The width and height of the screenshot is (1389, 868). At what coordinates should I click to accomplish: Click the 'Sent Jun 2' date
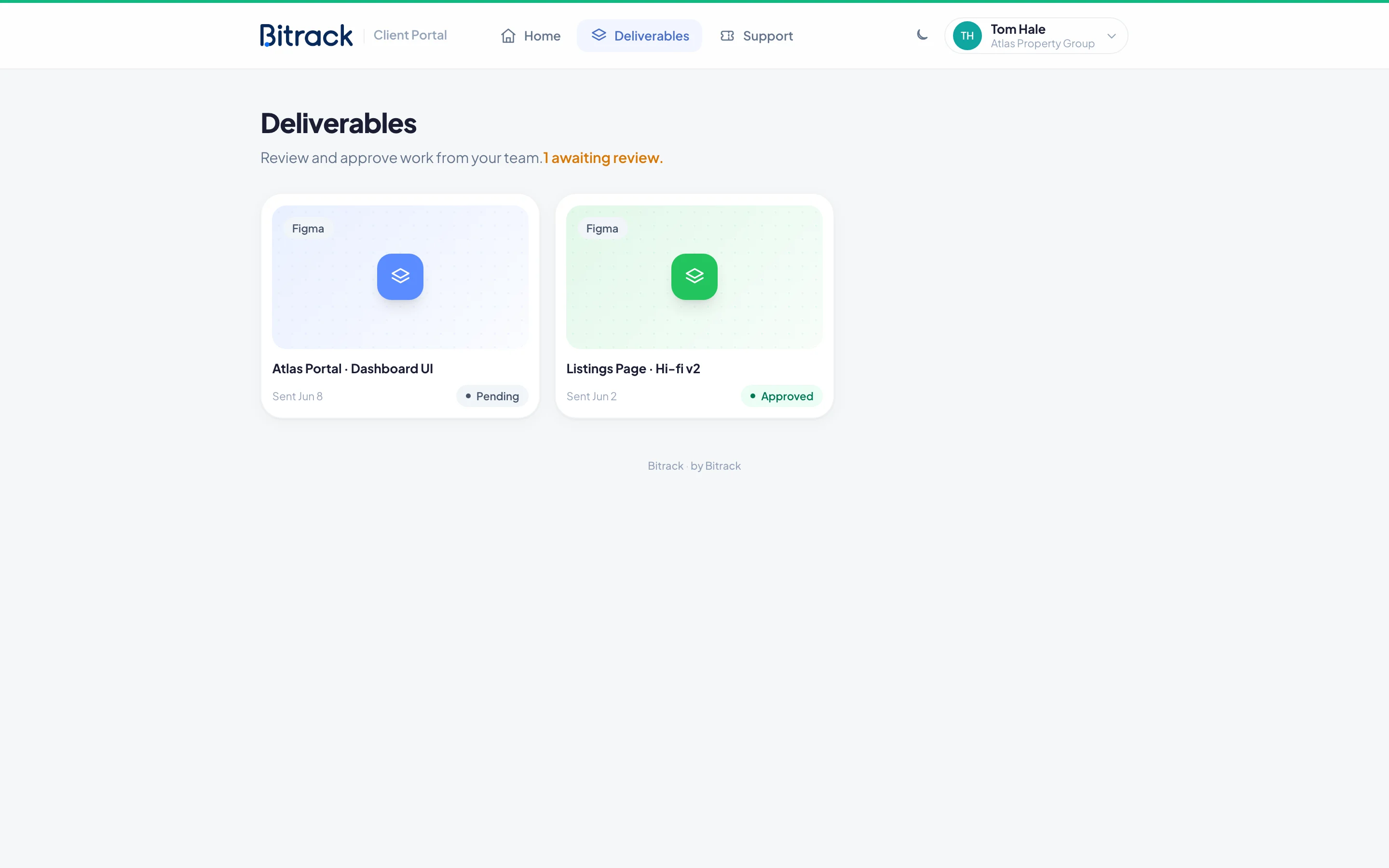pyautogui.click(x=591, y=396)
